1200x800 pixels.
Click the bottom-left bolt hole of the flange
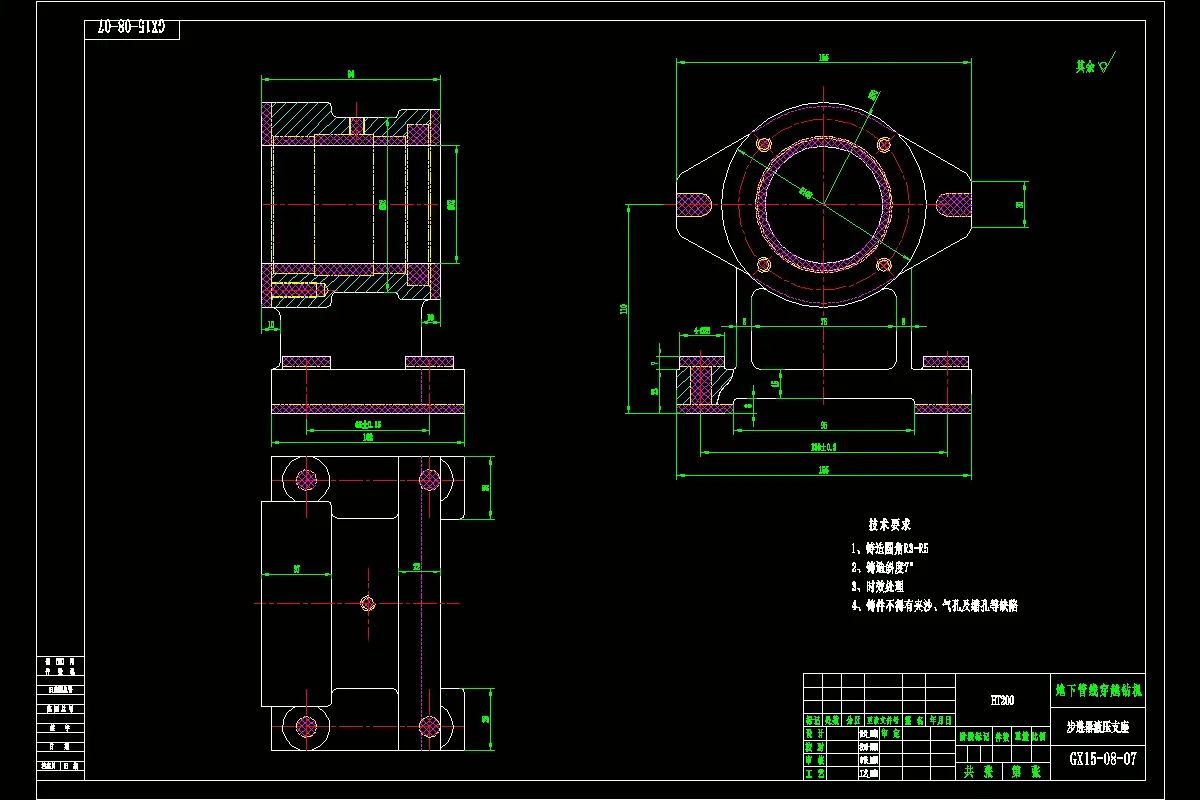coord(764,265)
